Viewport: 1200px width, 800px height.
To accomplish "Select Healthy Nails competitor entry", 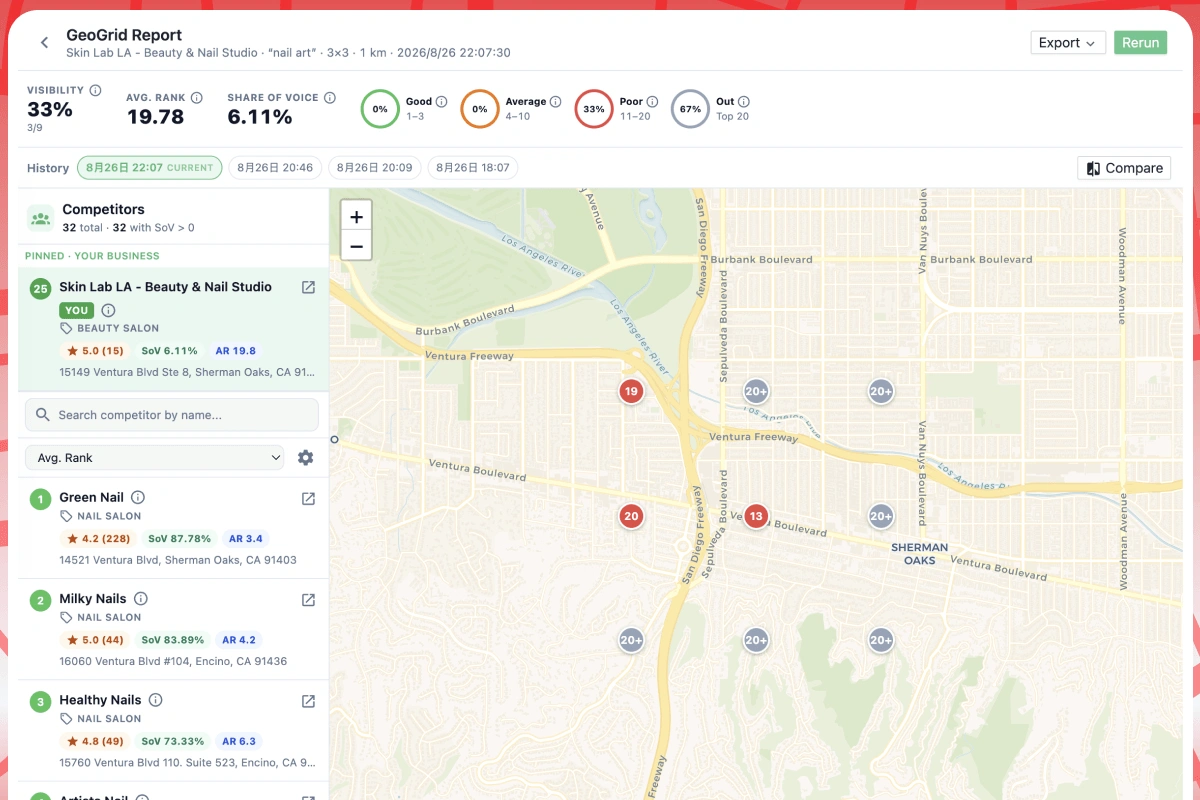I will click(x=174, y=731).
